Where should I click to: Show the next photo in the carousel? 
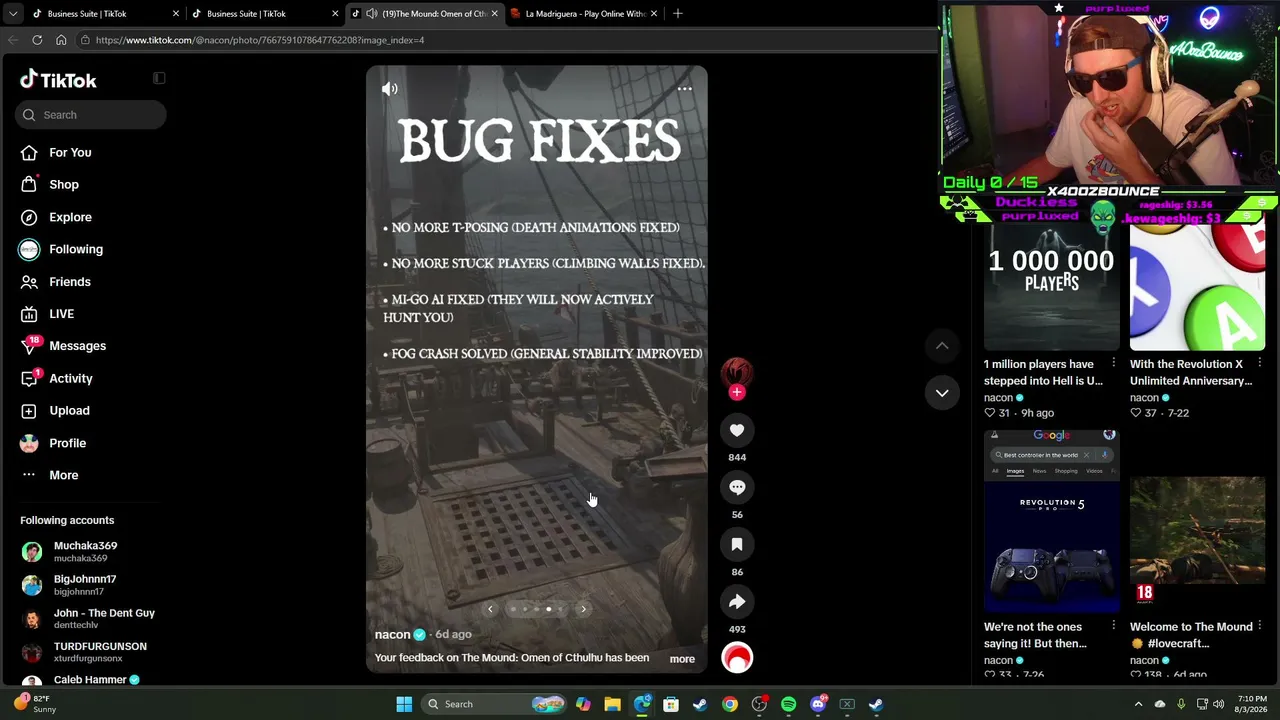(583, 609)
